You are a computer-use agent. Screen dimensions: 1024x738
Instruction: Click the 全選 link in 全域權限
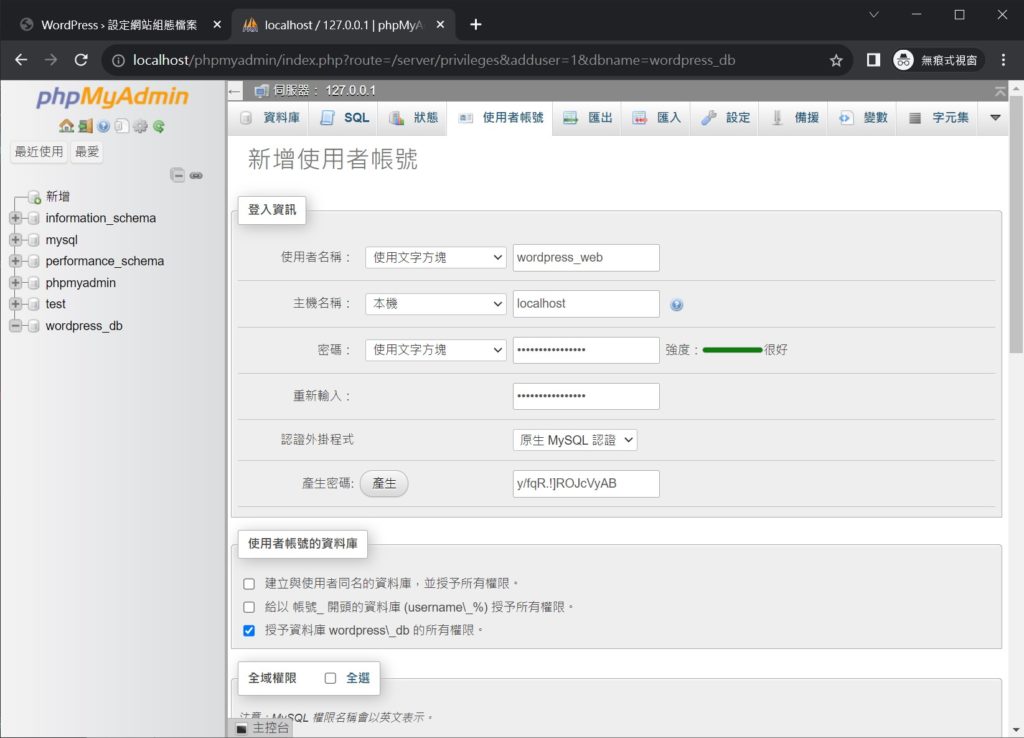358,679
